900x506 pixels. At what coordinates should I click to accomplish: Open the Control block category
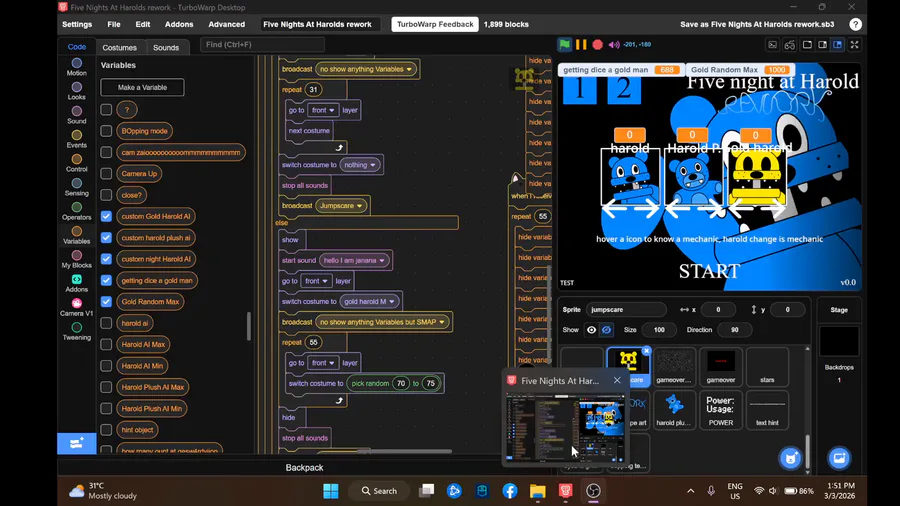pyautogui.click(x=76, y=163)
